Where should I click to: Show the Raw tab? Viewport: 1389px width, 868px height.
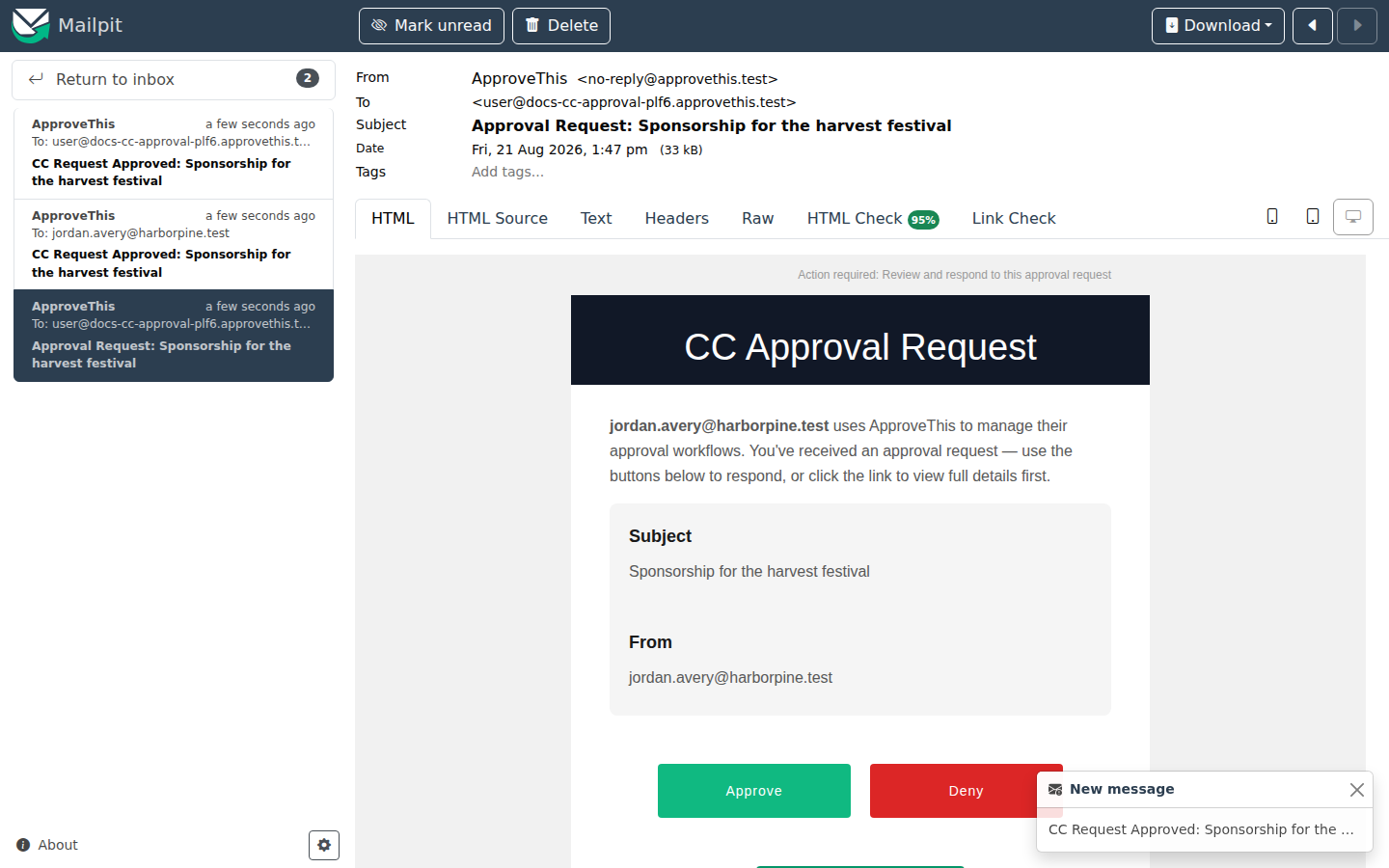point(758,219)
